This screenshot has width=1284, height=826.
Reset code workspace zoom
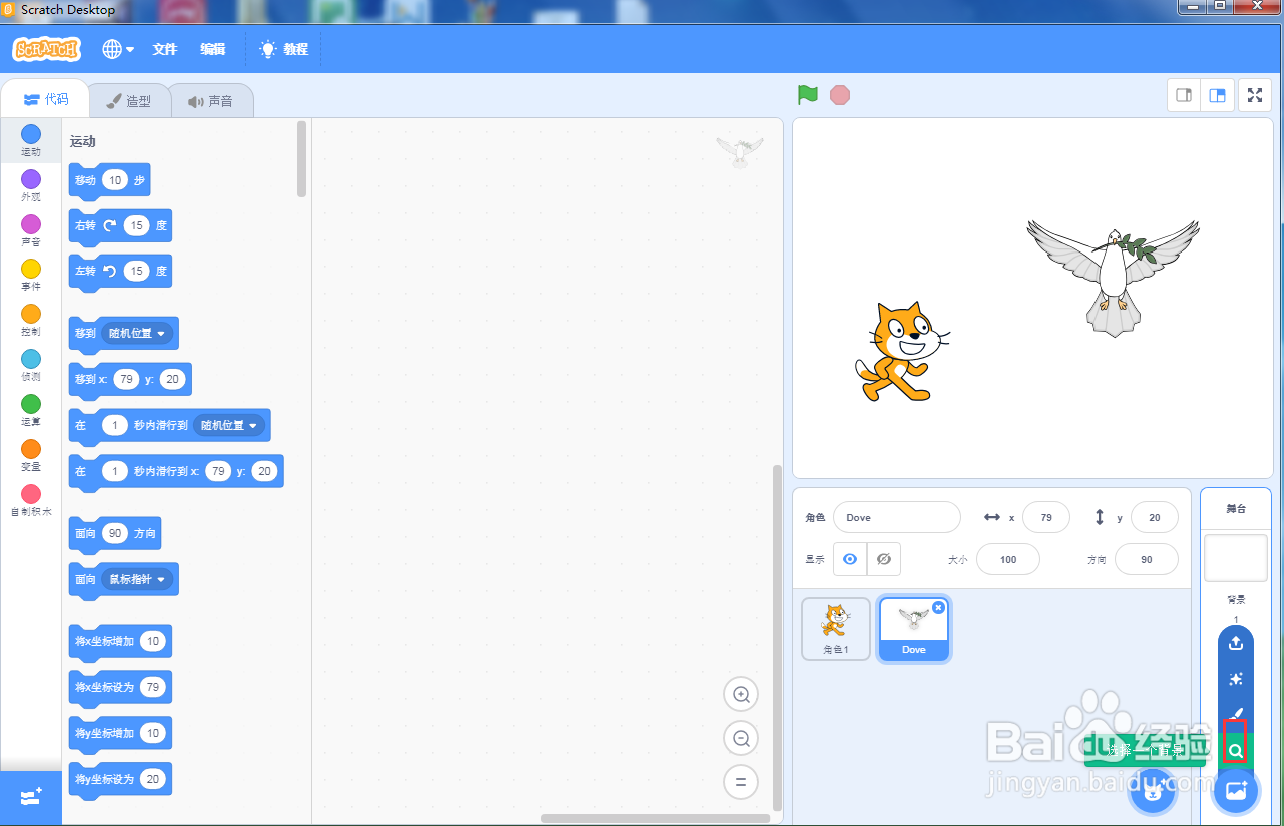pos(741,782)
